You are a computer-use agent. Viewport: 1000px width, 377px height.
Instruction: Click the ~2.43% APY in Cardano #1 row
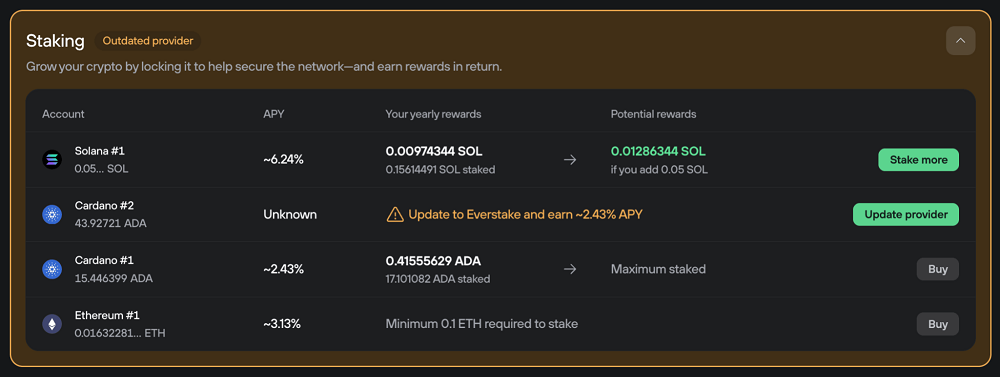283,269
